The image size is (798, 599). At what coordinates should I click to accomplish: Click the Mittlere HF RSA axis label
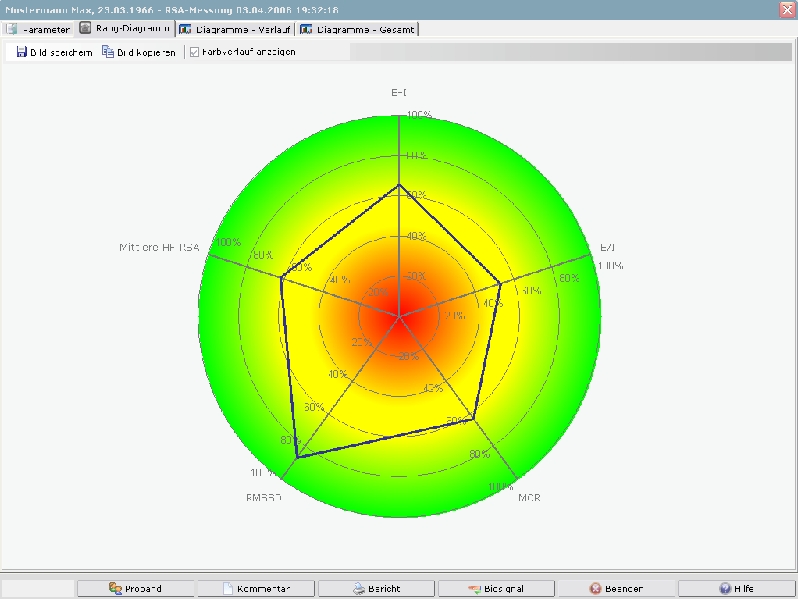[x=159, y=246]
